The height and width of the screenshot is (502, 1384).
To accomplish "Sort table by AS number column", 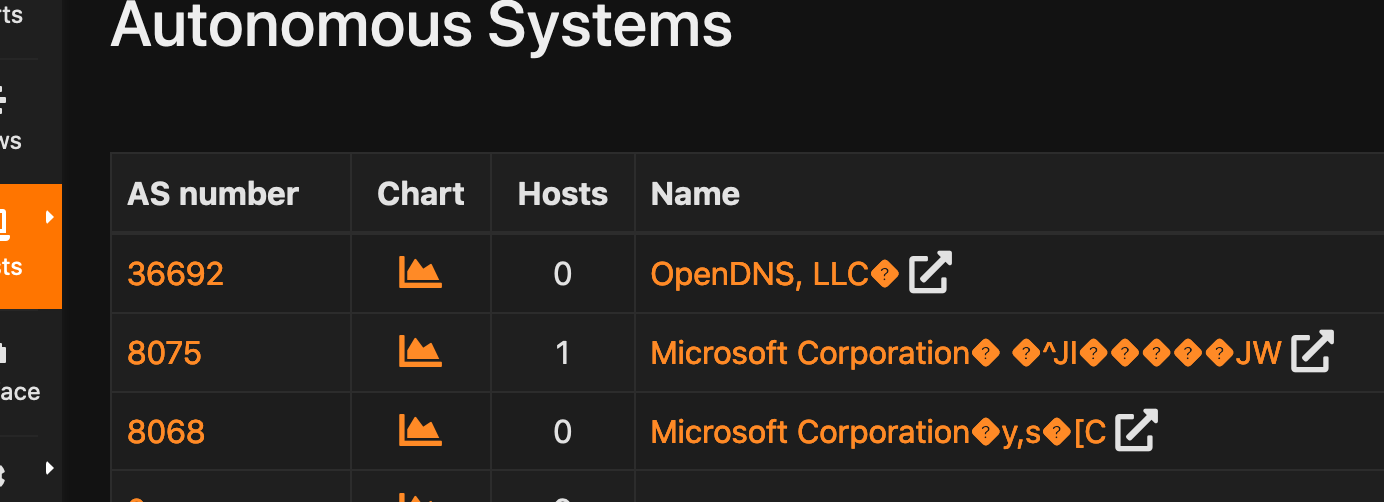I will click(x=213, y=194).
